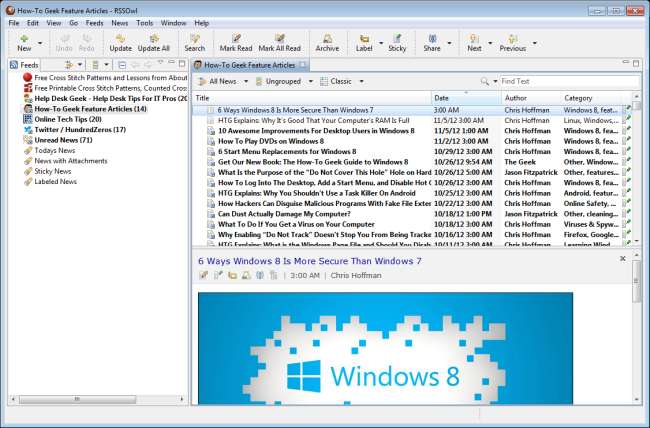Close the article preview pane
This screenshot has width=650, height=428.
622,258
